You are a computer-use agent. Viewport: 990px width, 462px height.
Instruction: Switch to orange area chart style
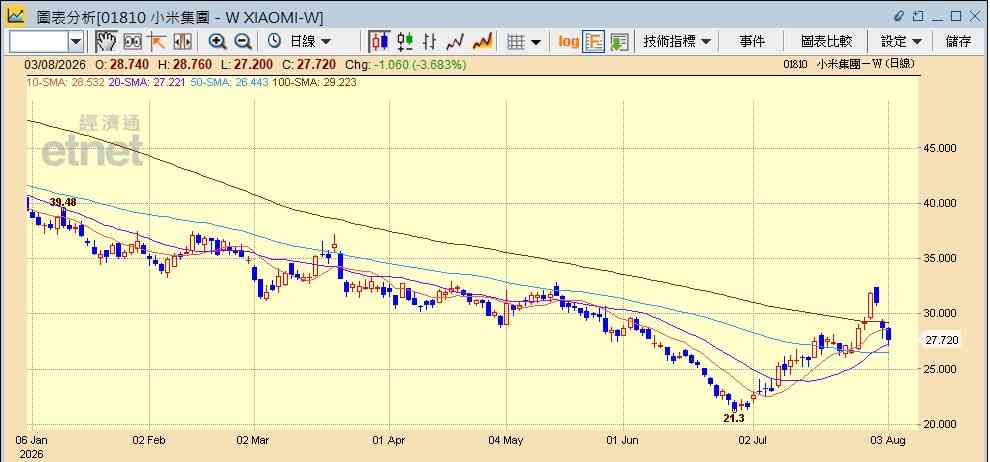pos(482,42)
